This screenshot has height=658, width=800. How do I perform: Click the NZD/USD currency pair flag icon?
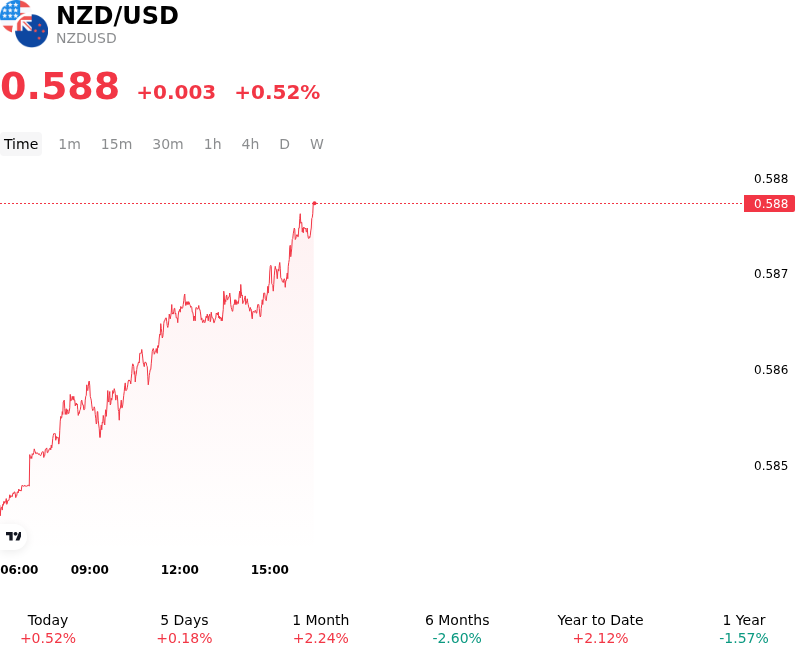pos(24,23)
